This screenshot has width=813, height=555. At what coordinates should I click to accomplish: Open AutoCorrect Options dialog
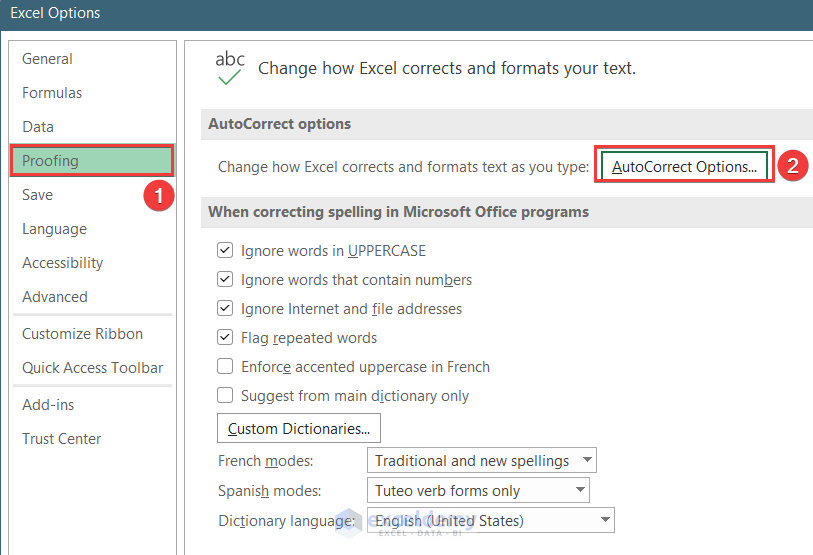point(684,167)
